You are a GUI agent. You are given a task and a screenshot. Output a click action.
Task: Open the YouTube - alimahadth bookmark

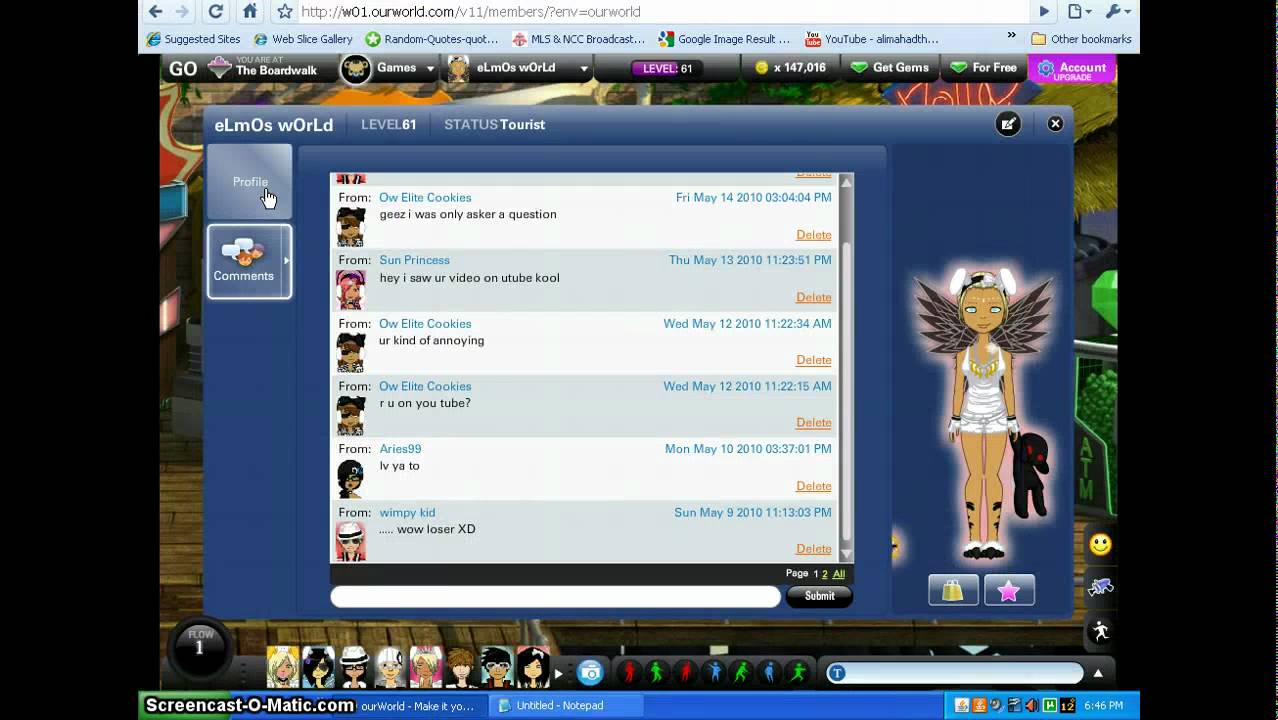point(872,39)
